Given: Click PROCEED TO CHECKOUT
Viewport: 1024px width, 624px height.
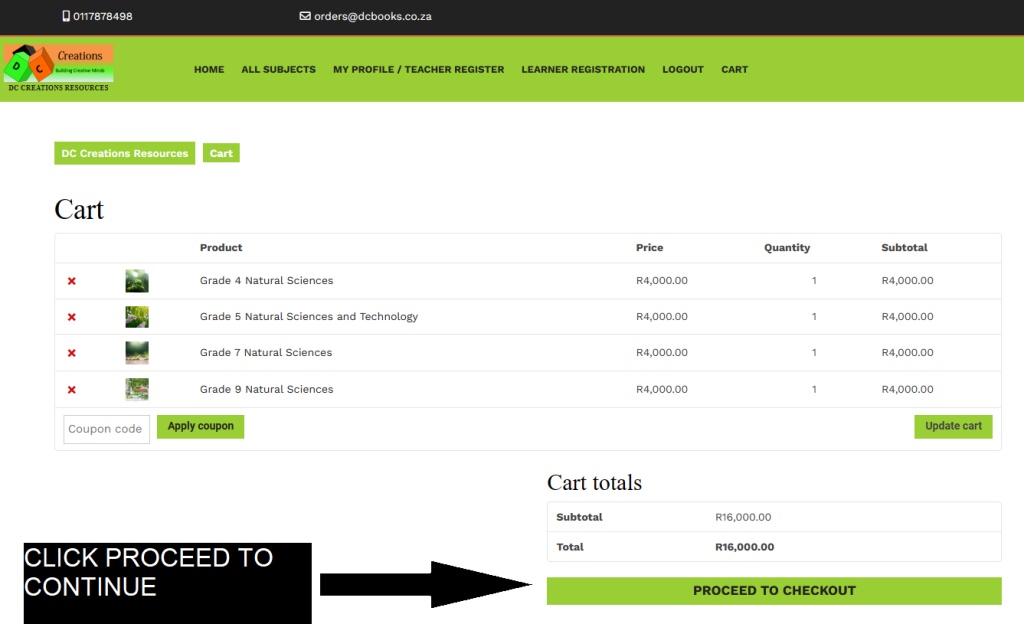Looking at the screenshot, I should click(773, 591).
